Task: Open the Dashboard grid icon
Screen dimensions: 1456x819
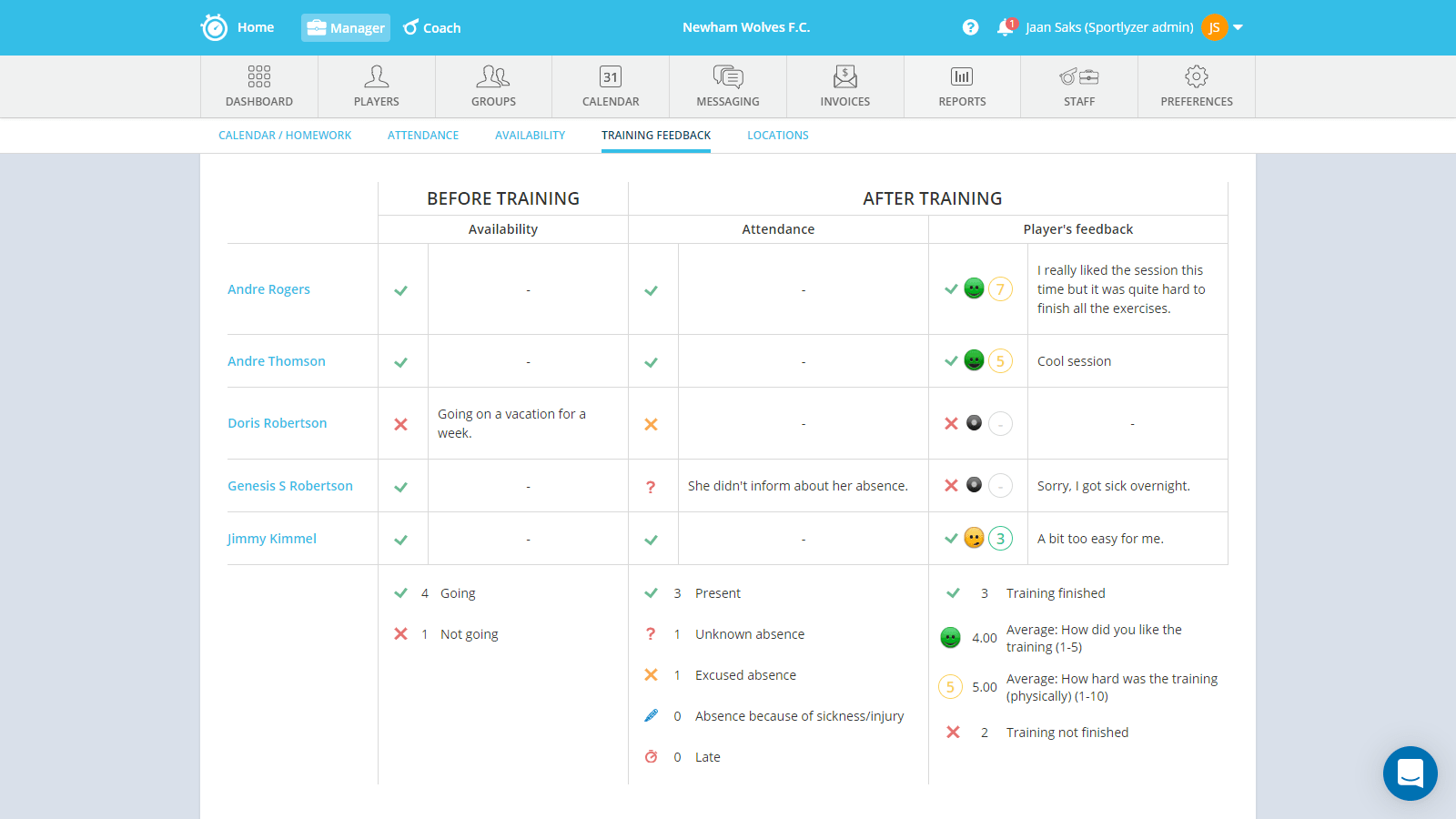Action: (259, 76)
